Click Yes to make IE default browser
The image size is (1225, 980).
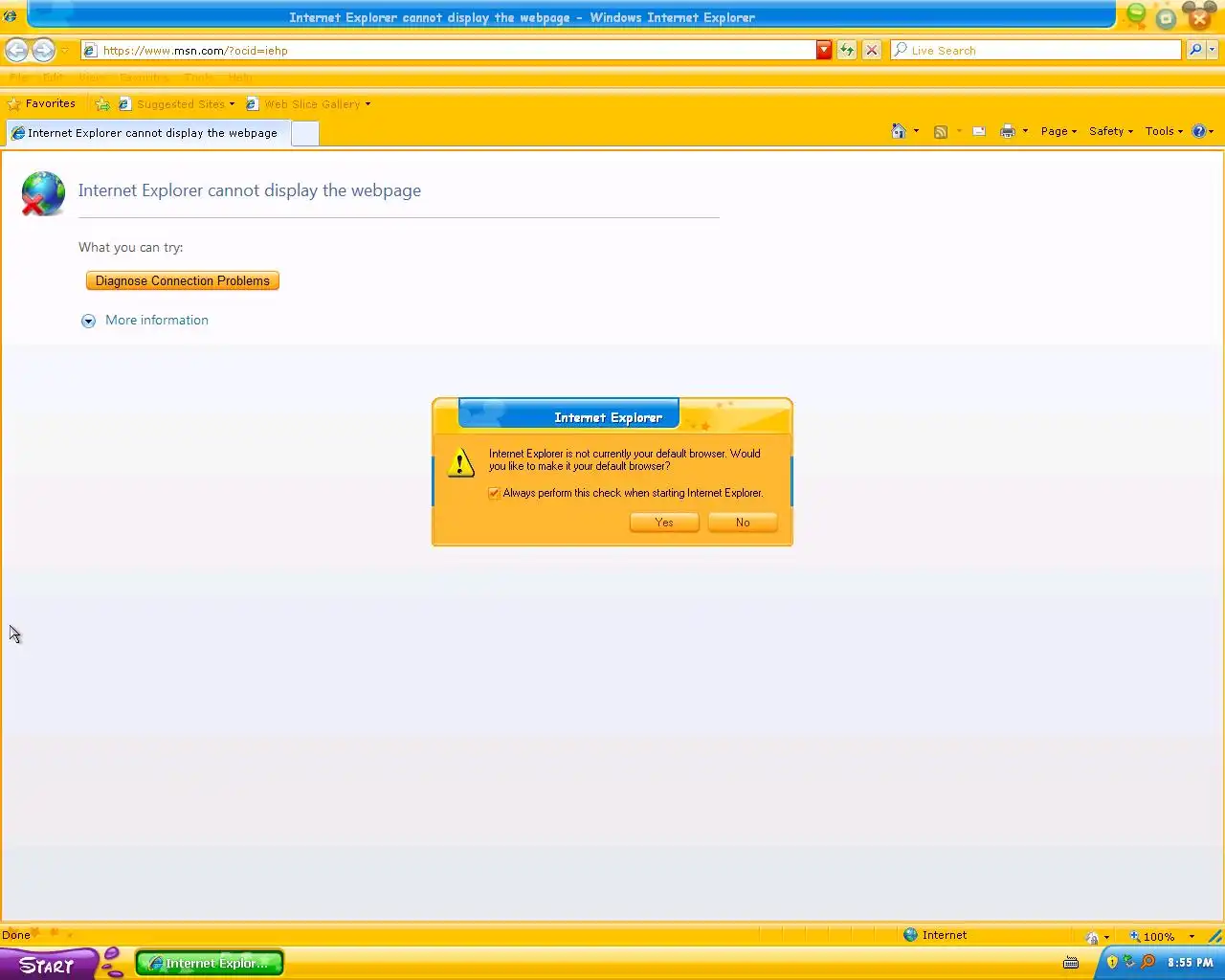tap(664, 523)
